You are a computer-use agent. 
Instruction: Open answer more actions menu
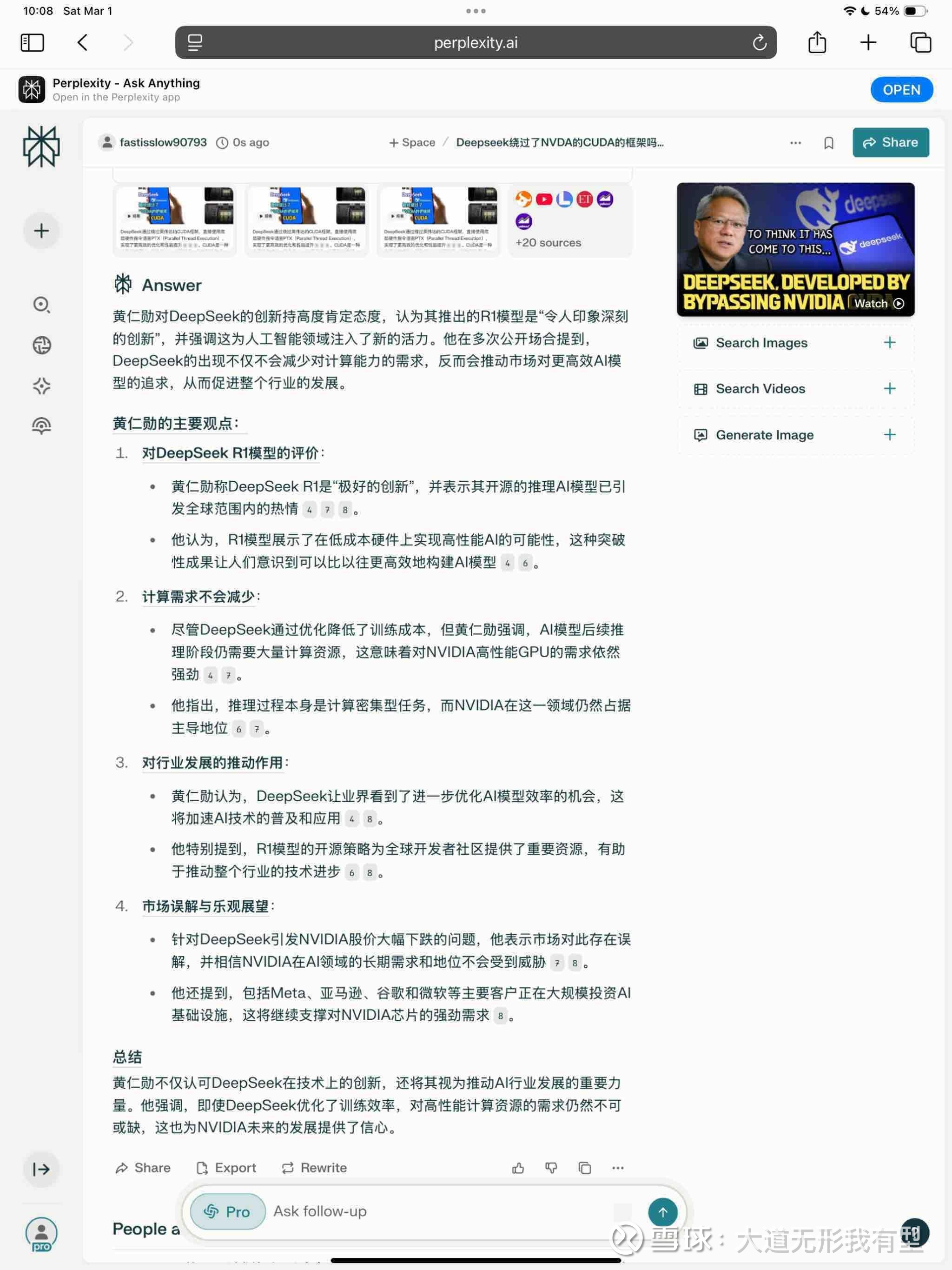click(618, 1168)
